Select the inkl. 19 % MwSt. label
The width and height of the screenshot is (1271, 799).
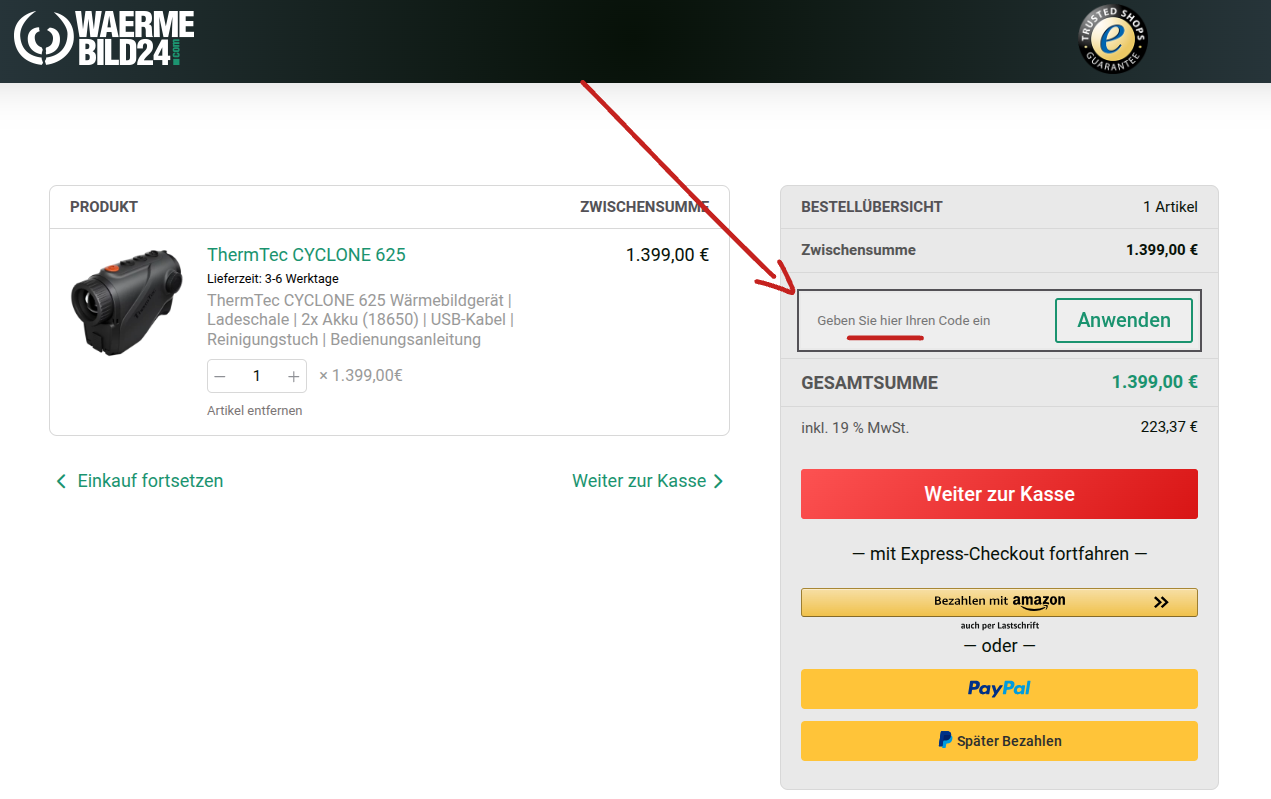pyautogui.click(x=855, y=428)
